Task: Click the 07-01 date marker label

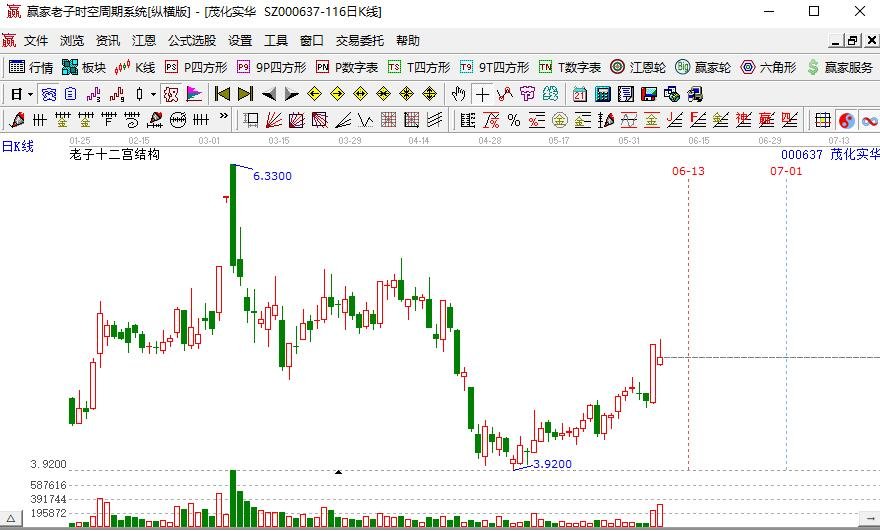Action: click(786, 171)
